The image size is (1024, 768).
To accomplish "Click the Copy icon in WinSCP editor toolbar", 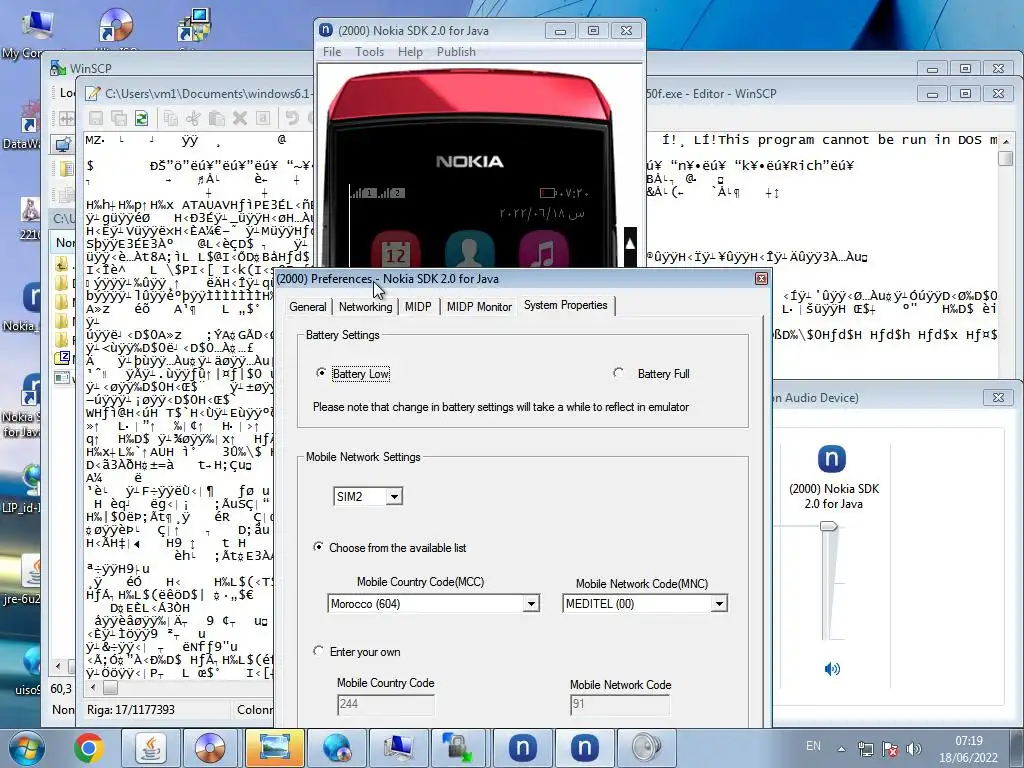I will tap(171, 118).
